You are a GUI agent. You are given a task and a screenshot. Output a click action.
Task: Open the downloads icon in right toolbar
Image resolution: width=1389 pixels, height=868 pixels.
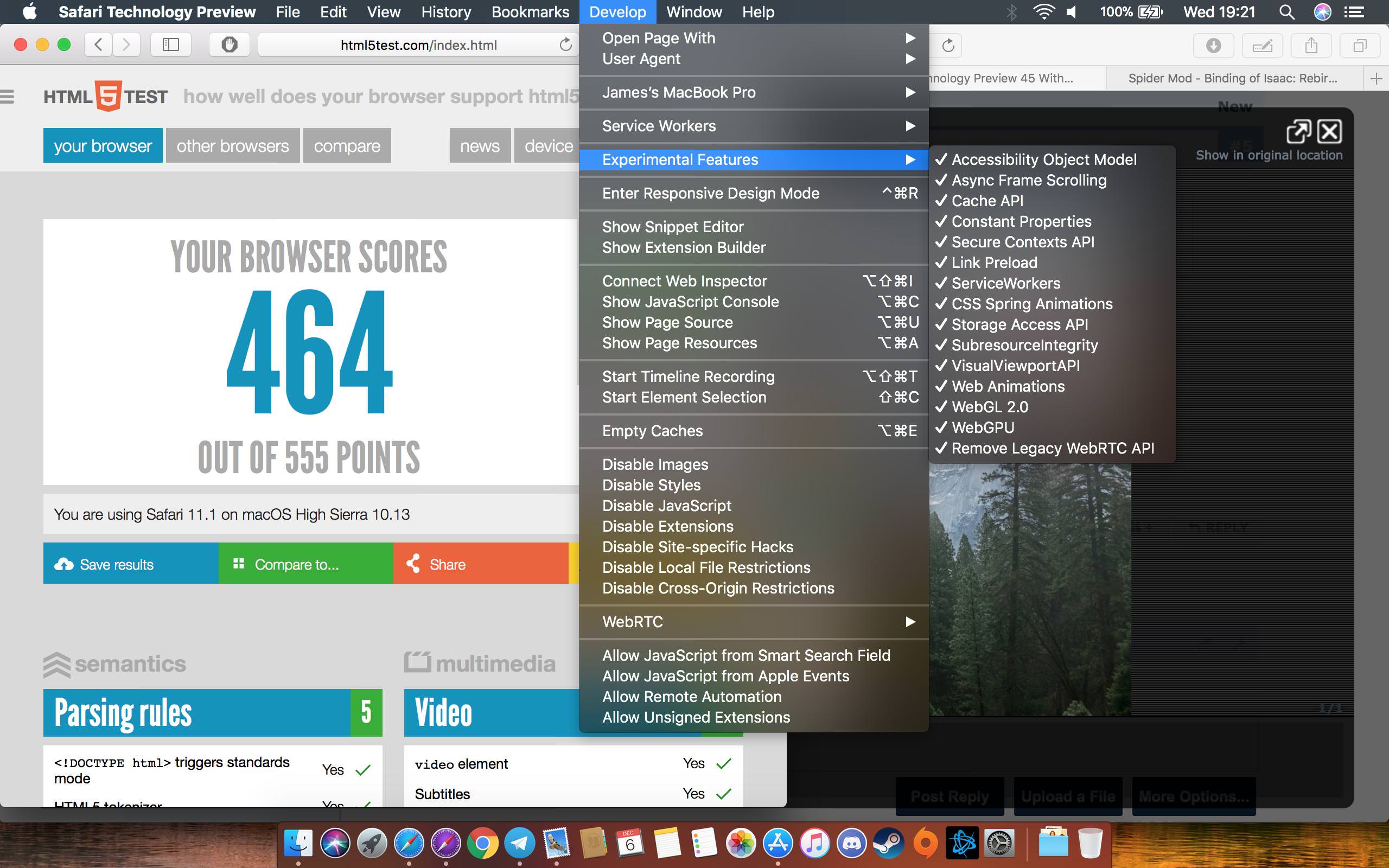tap(1213, 46)
